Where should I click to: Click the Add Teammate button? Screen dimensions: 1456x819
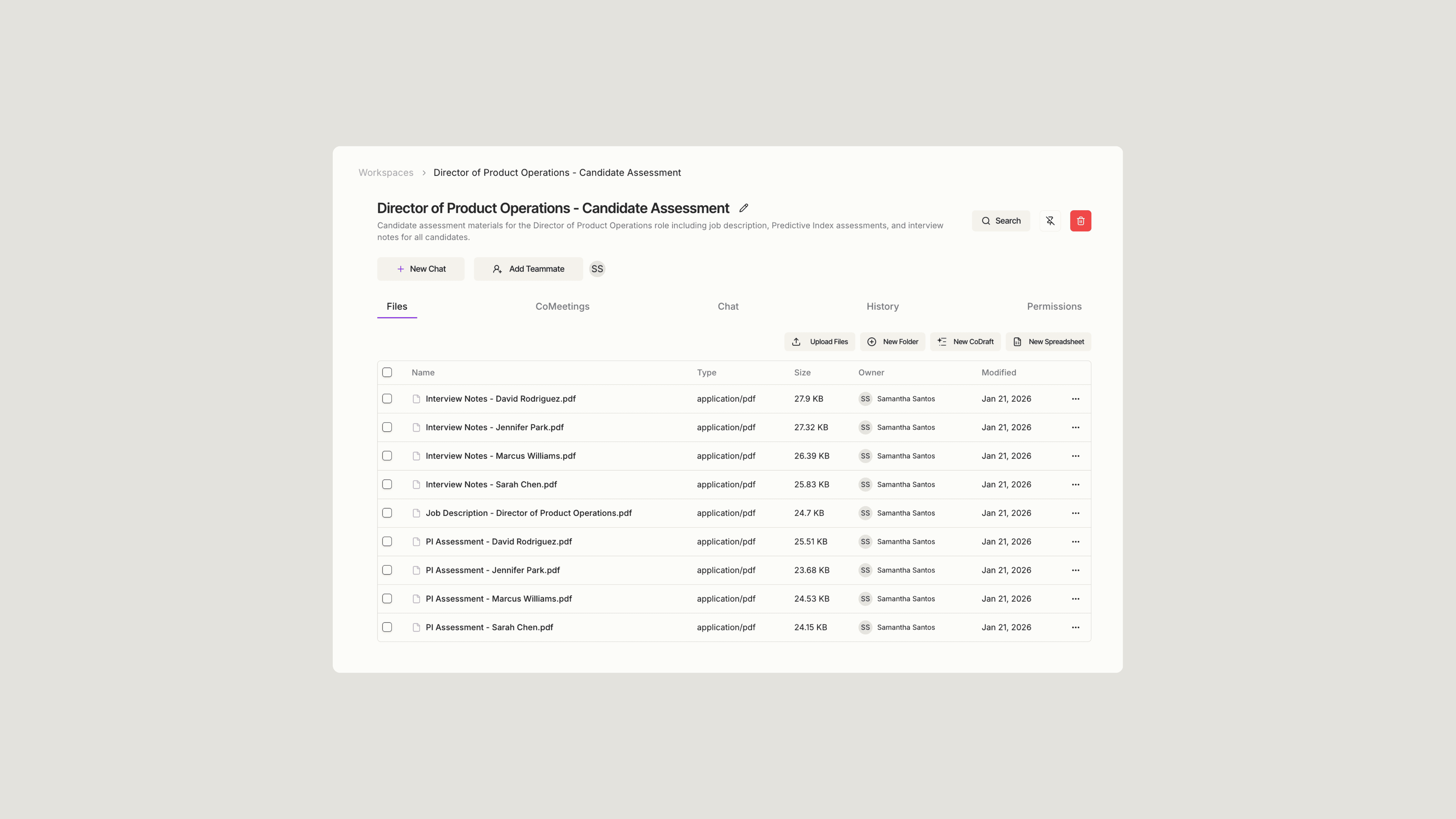pos(528,269)
